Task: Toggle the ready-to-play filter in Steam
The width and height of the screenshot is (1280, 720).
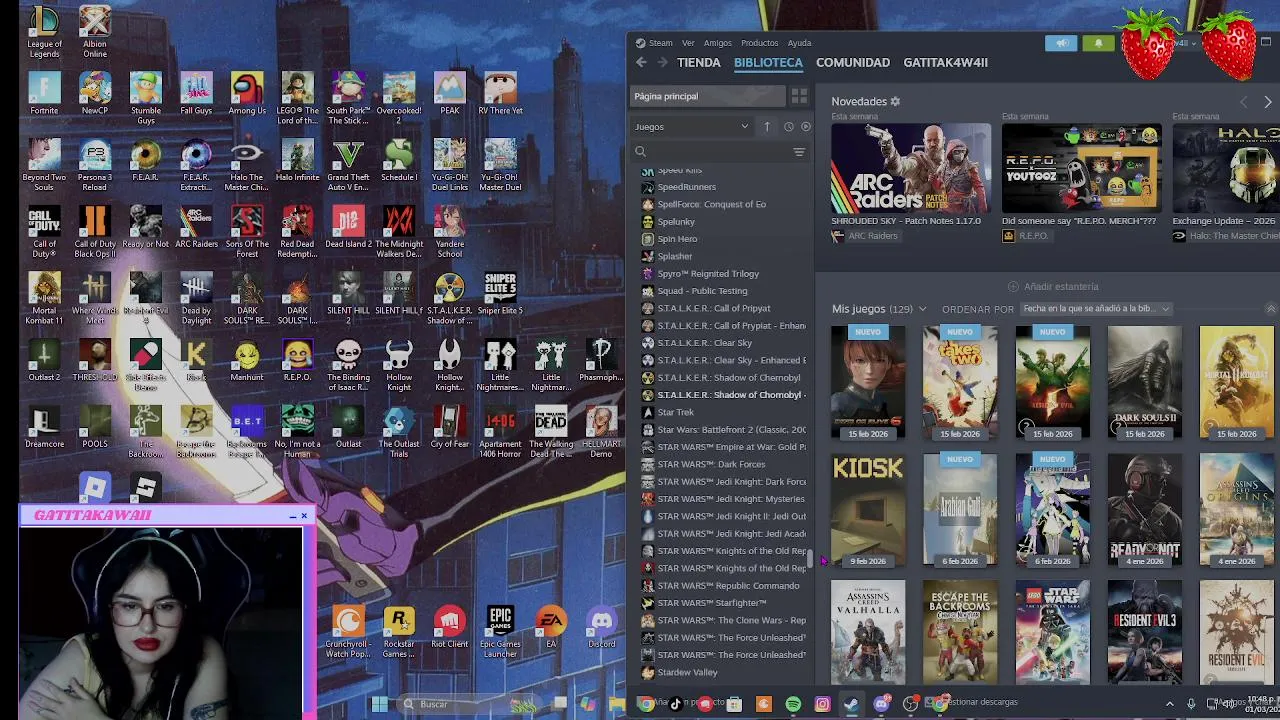Action: pos(805,127)
